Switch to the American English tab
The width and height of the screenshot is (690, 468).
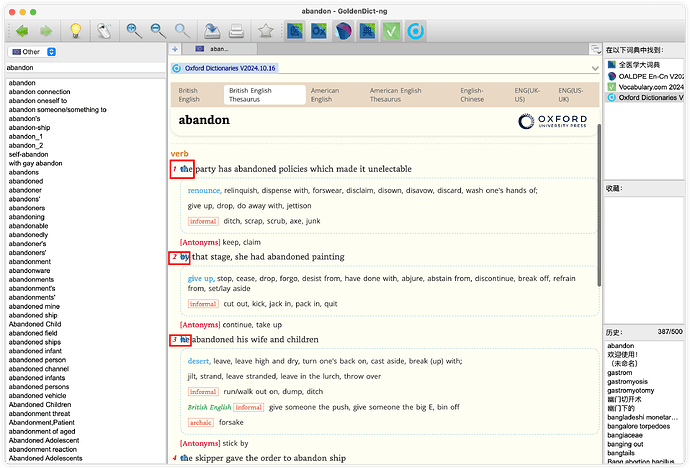325,95
